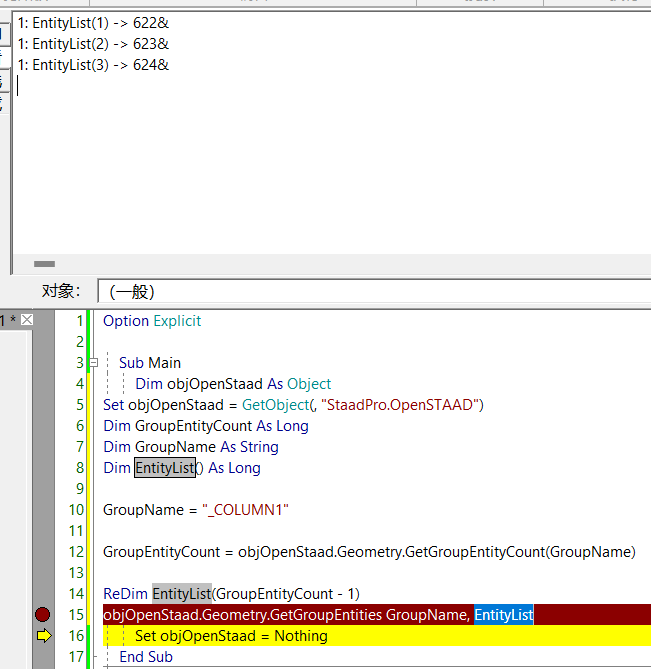Close the macro tab with the X icon
The height and width of the screenshot is (669, 651).
[27, 320]
